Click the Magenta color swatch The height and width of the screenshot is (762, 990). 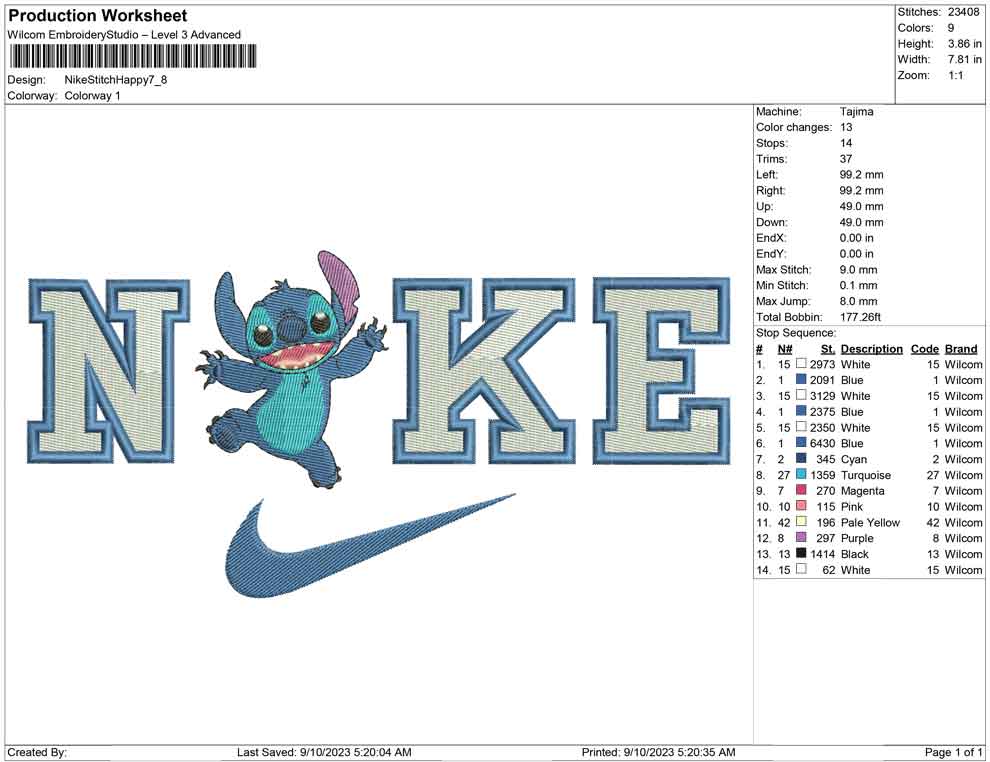click(x=801, y=490)
